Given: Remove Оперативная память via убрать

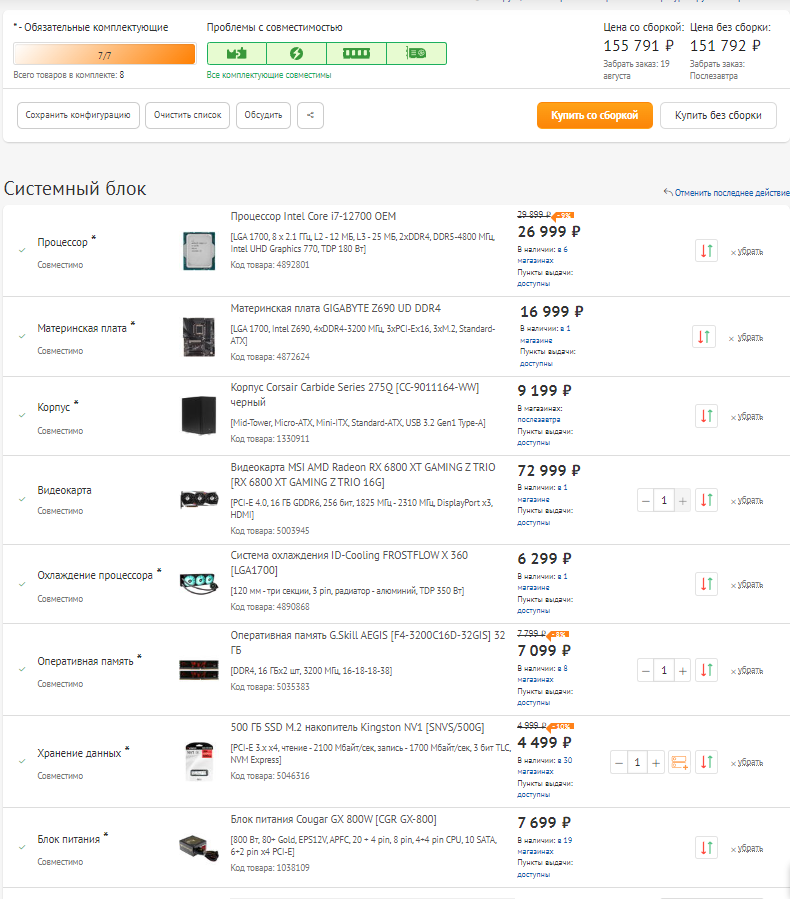Looking at the screenshot, I should tap(747, 670).
